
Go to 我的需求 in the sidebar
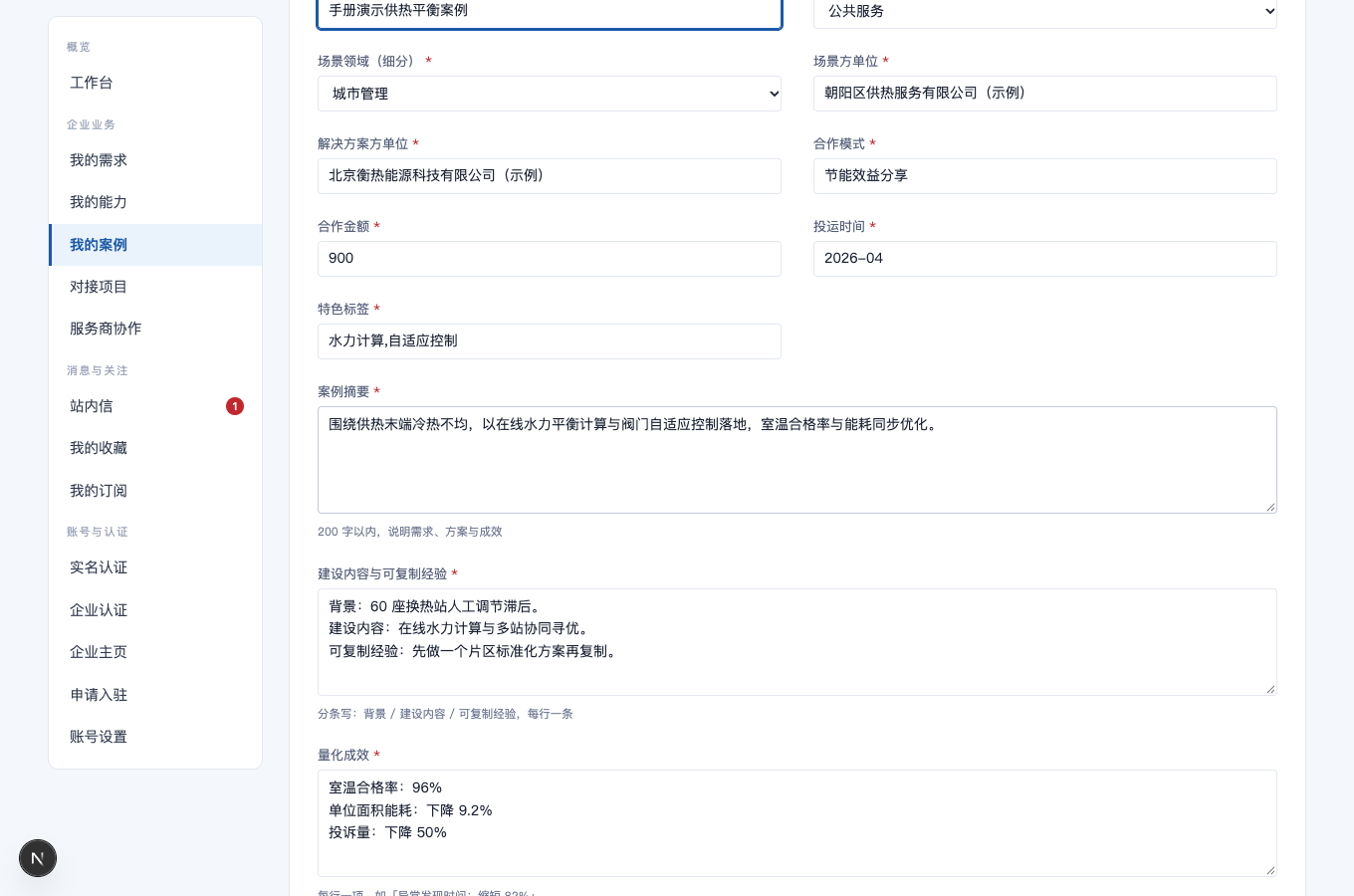tap(155, 160)
